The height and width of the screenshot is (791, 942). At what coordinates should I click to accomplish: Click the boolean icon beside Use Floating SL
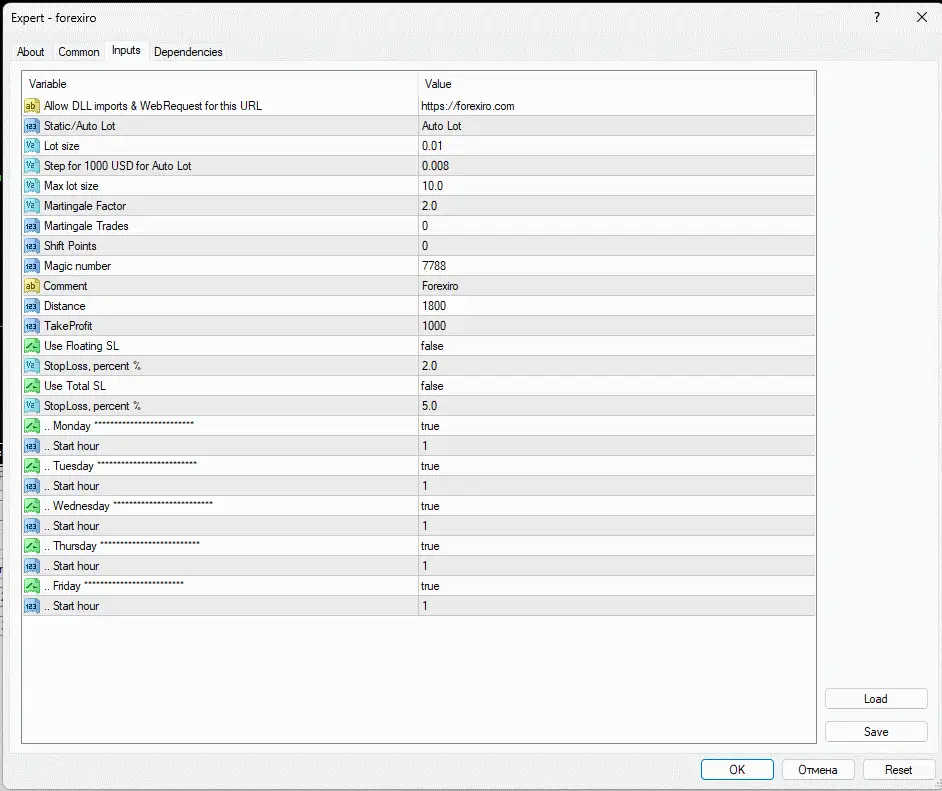(31, 346)
